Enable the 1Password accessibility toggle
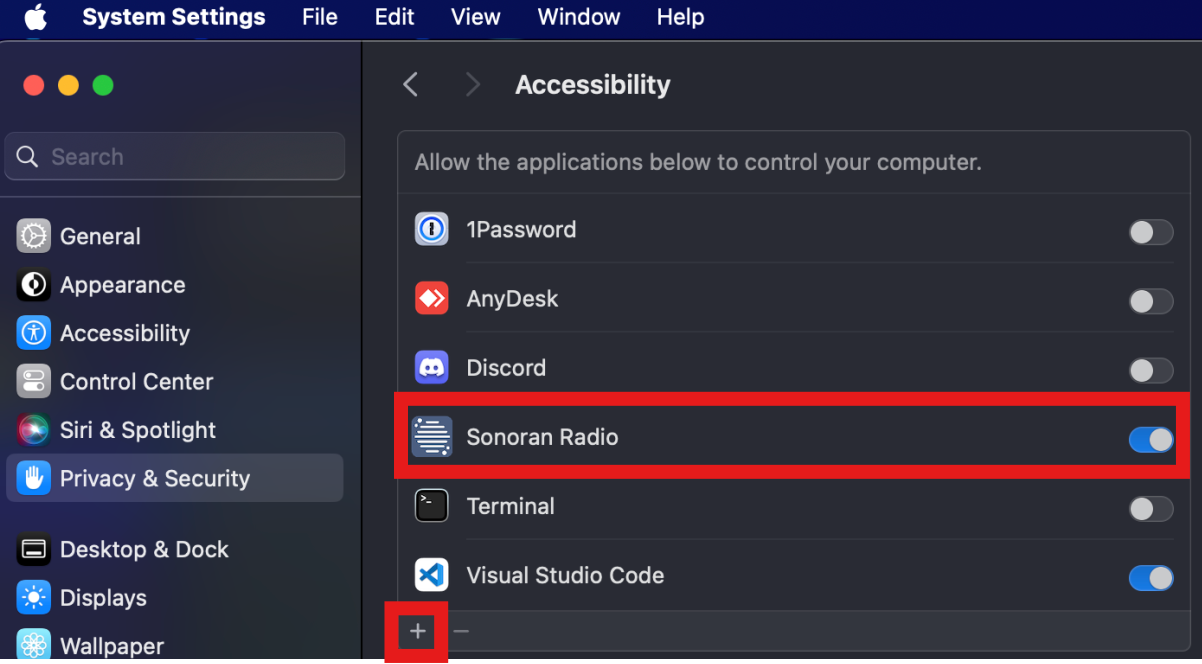This screenshot has height=664, width=1202. [1151, 232]
